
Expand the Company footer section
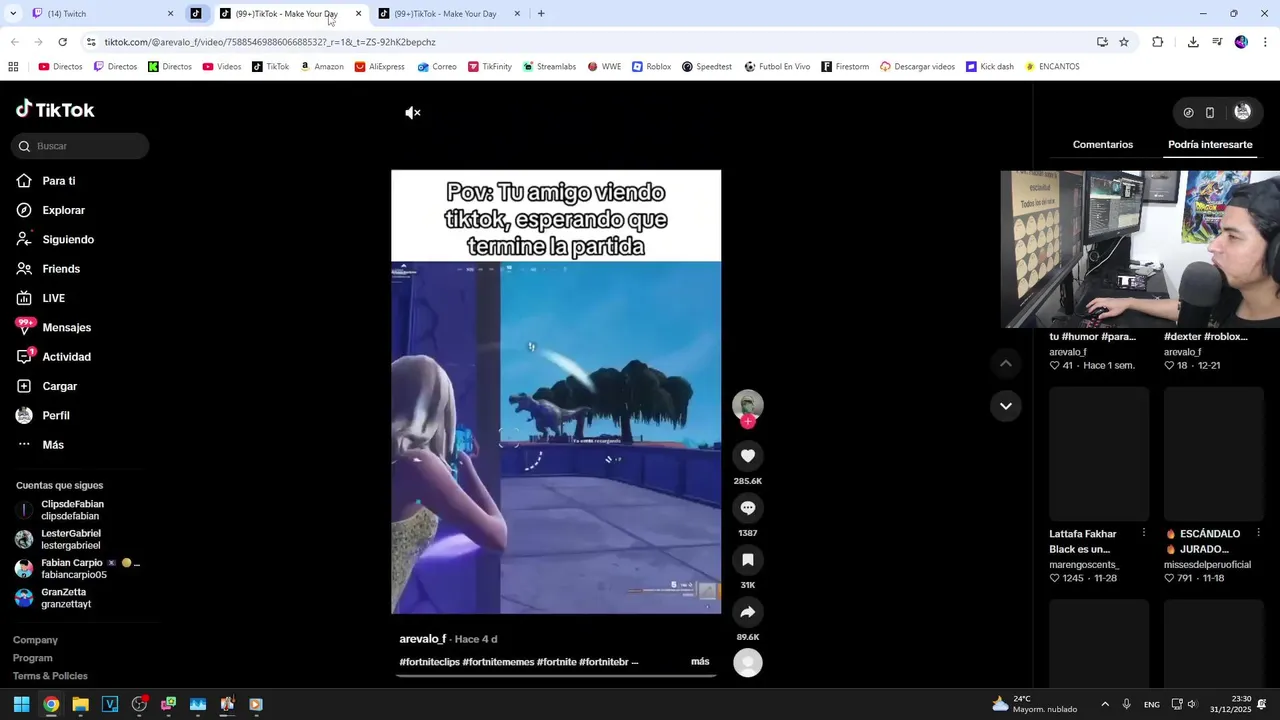pos(35,640)
